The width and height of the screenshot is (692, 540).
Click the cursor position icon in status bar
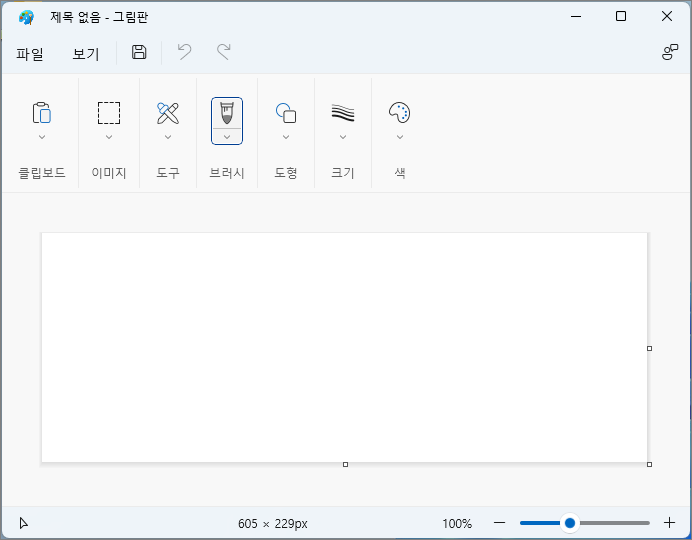[24, 523]
